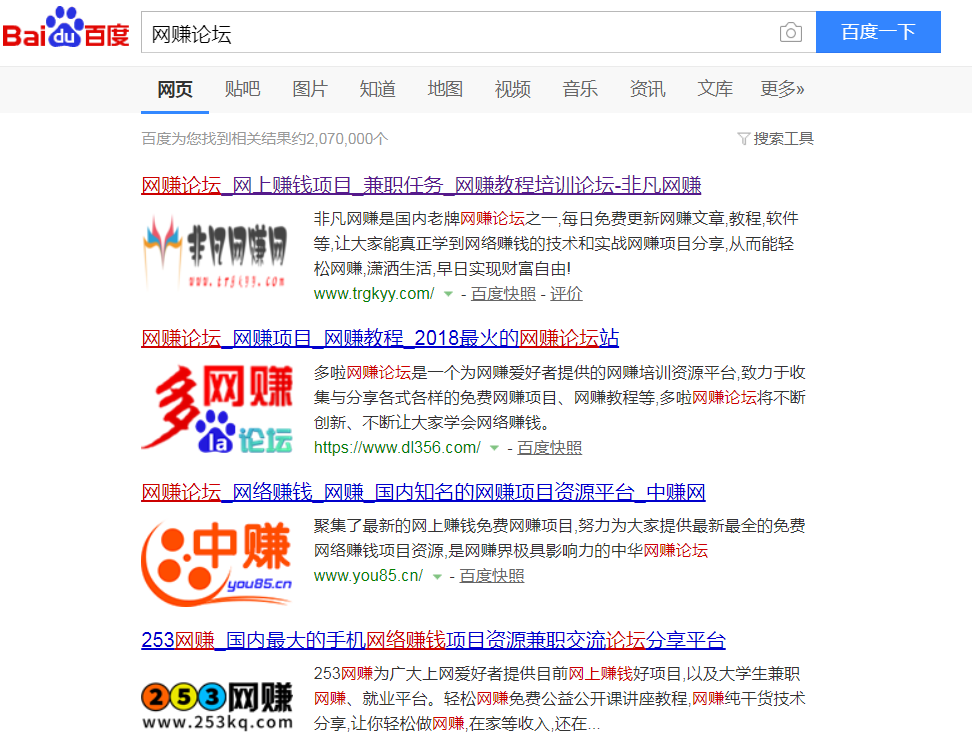Click the 中赚 you85.cn logo thumbnail
The height and width of the screenshot is (740, 972).
coord(217,563)
